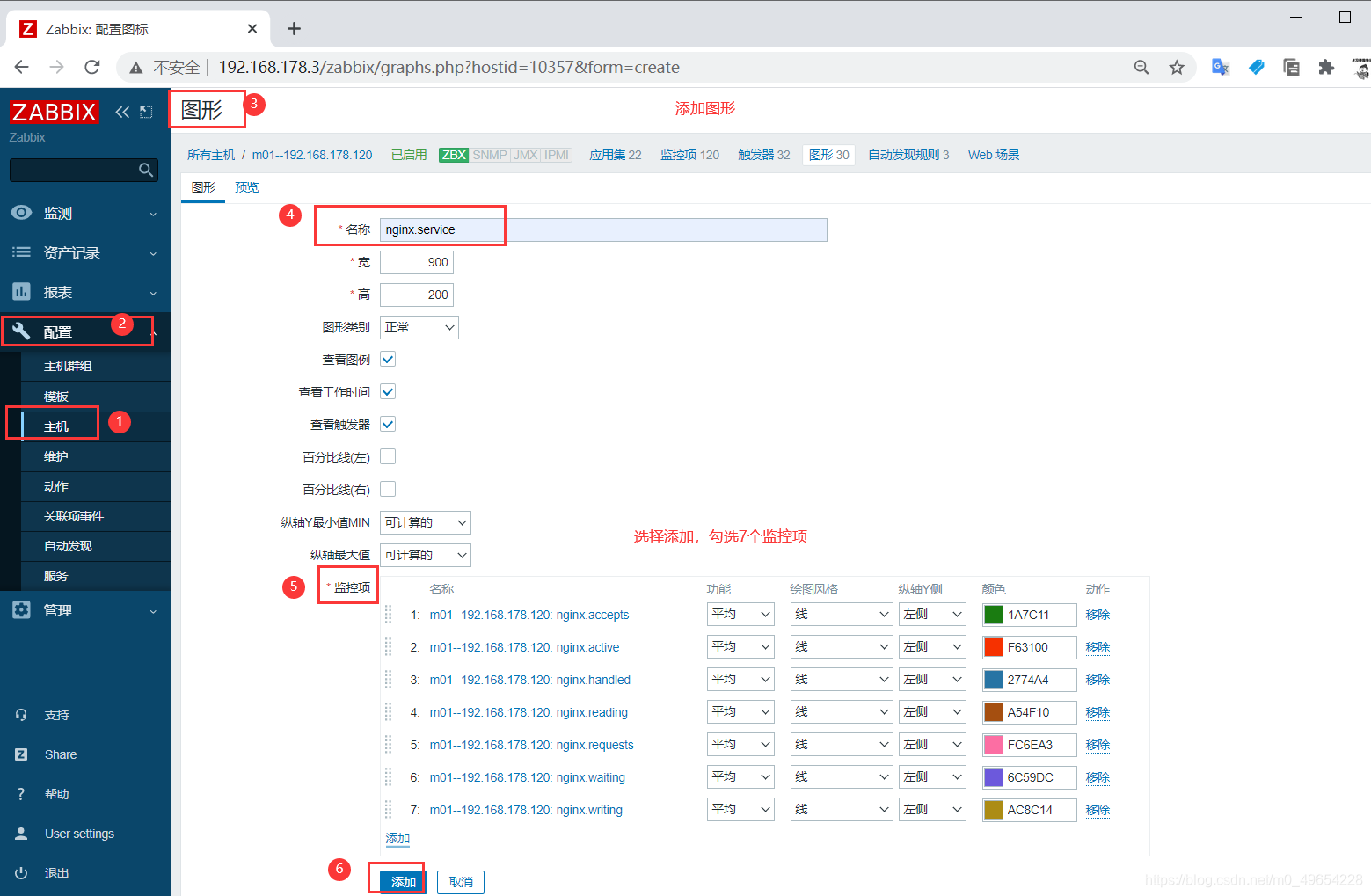Open a new browser tab with plus
Viewport: 1371px width, 896px height.
tap(294, 29)
